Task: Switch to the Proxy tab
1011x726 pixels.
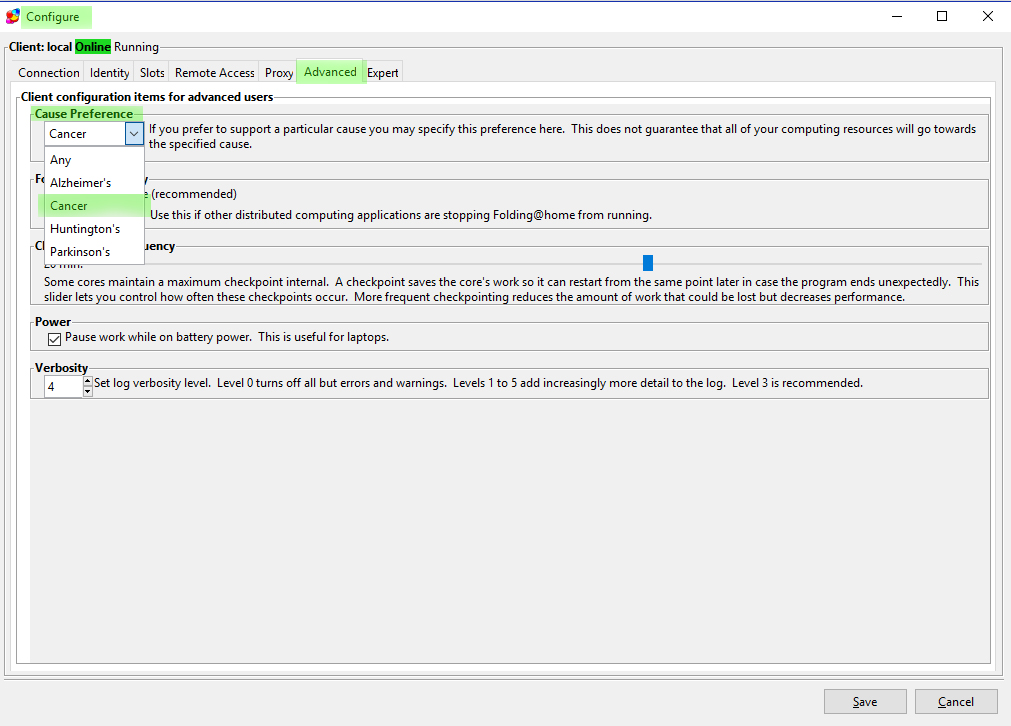Action: [x=279, y=73]
